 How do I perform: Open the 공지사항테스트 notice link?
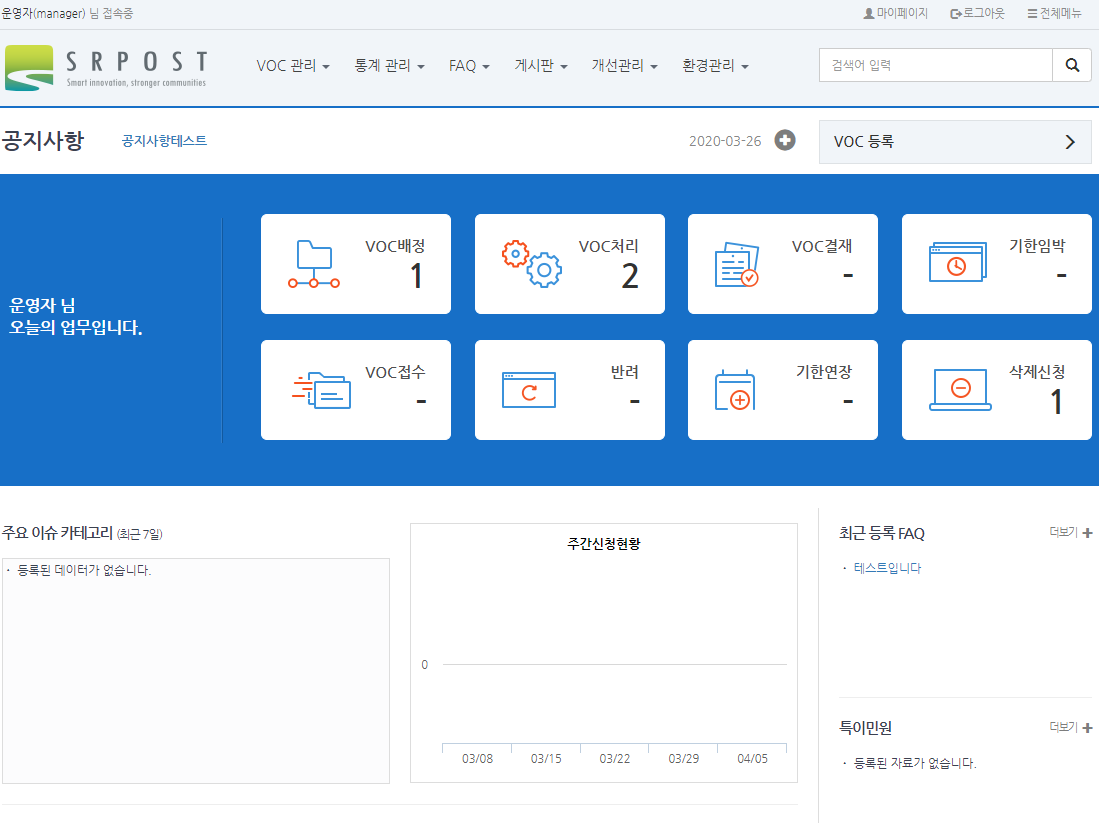pyautogui.click(x=164, y=141)
